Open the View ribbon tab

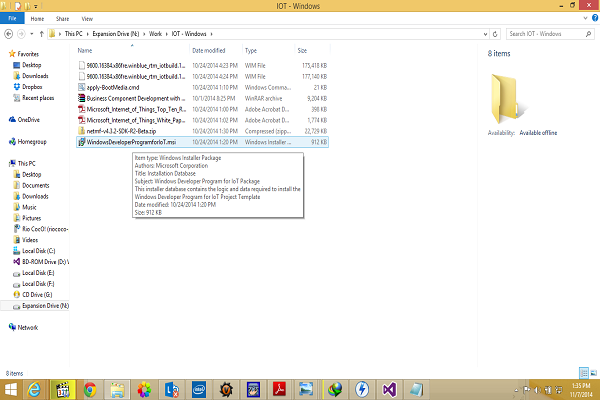(x=87, y=18)
